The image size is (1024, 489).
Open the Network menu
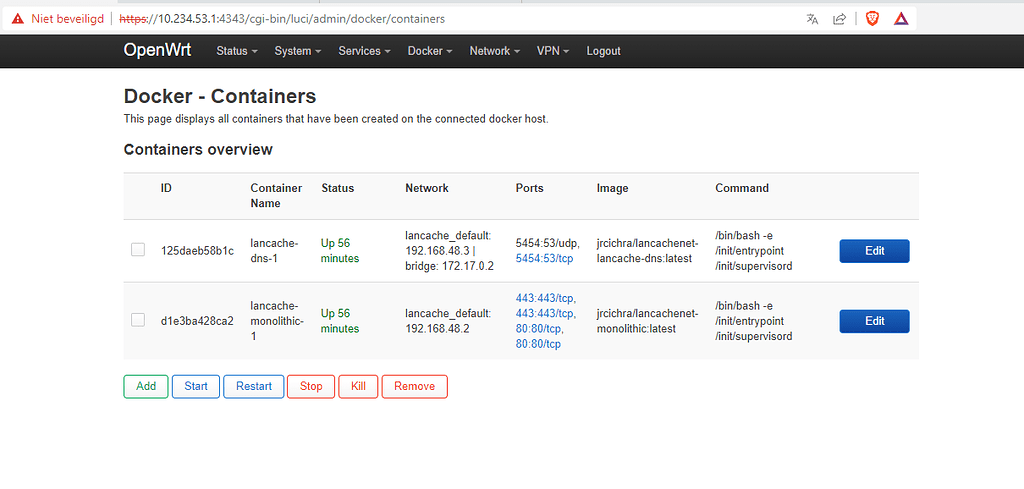(495, 51)
